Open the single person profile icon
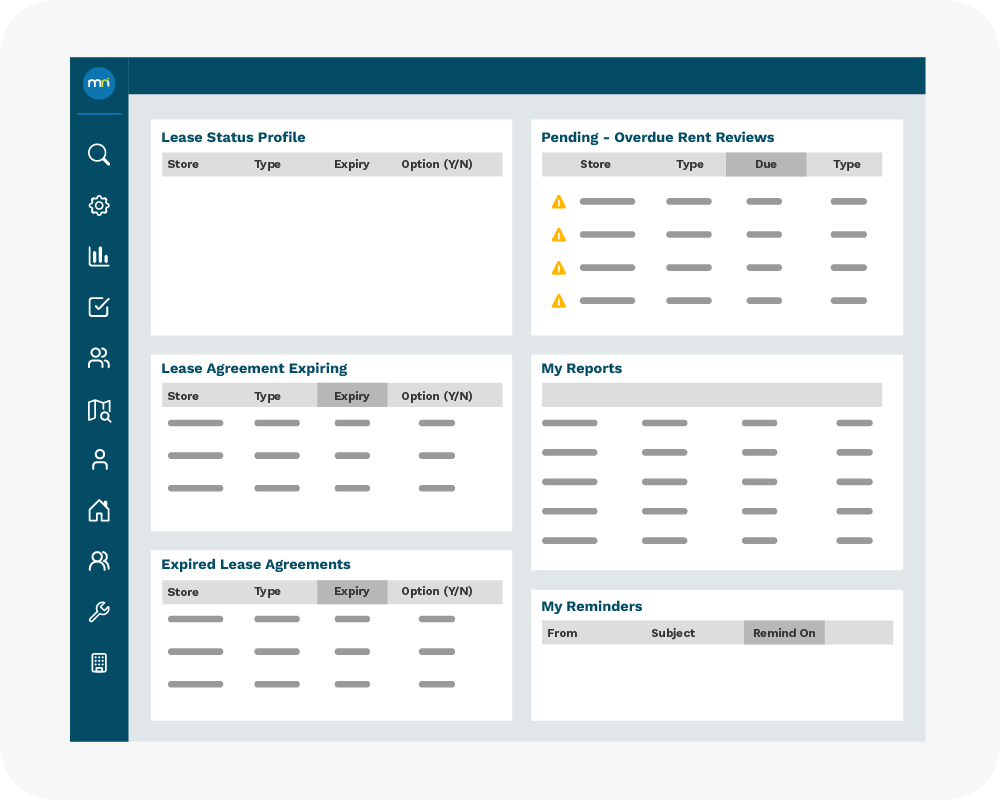Image resolution: width=1000 pixels, height=800 pixels. [99, 460]
